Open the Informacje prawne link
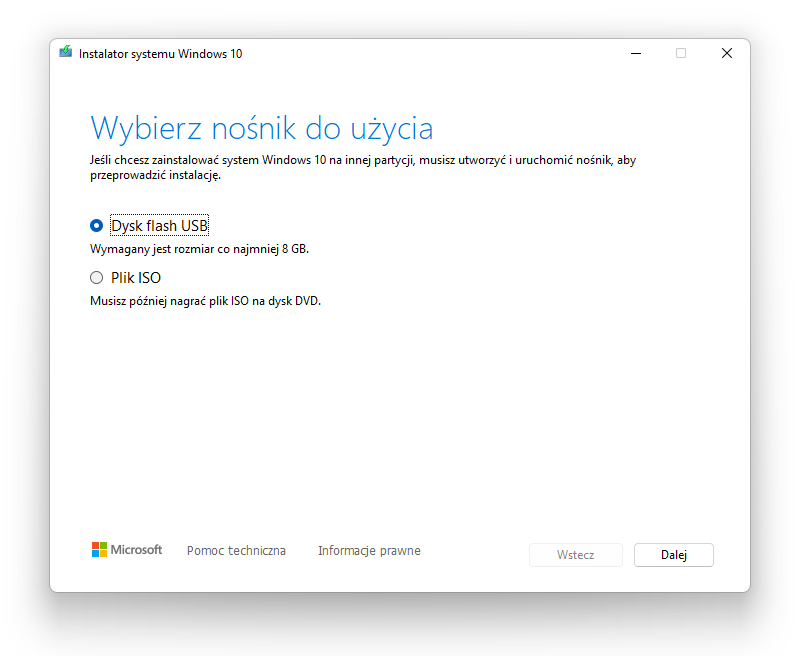The width and height of the screenshot is (795, 656). (x=369, y=551)
